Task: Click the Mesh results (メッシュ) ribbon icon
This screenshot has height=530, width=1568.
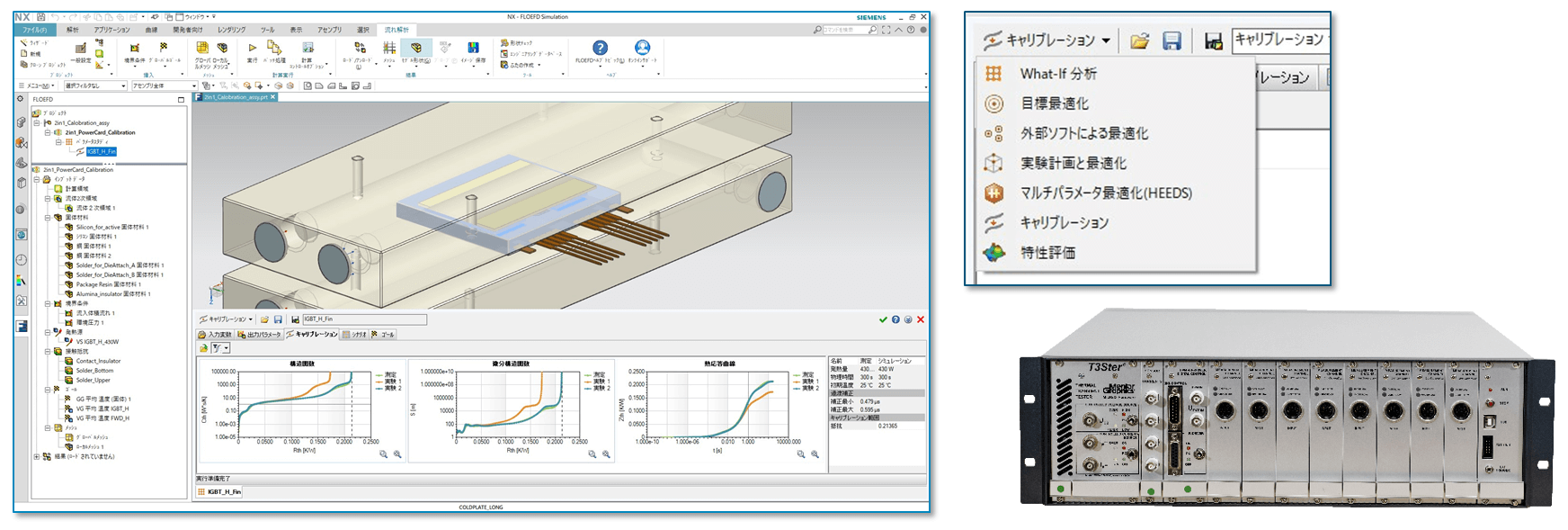Action: pyautogui.click(x=389, y=48)
